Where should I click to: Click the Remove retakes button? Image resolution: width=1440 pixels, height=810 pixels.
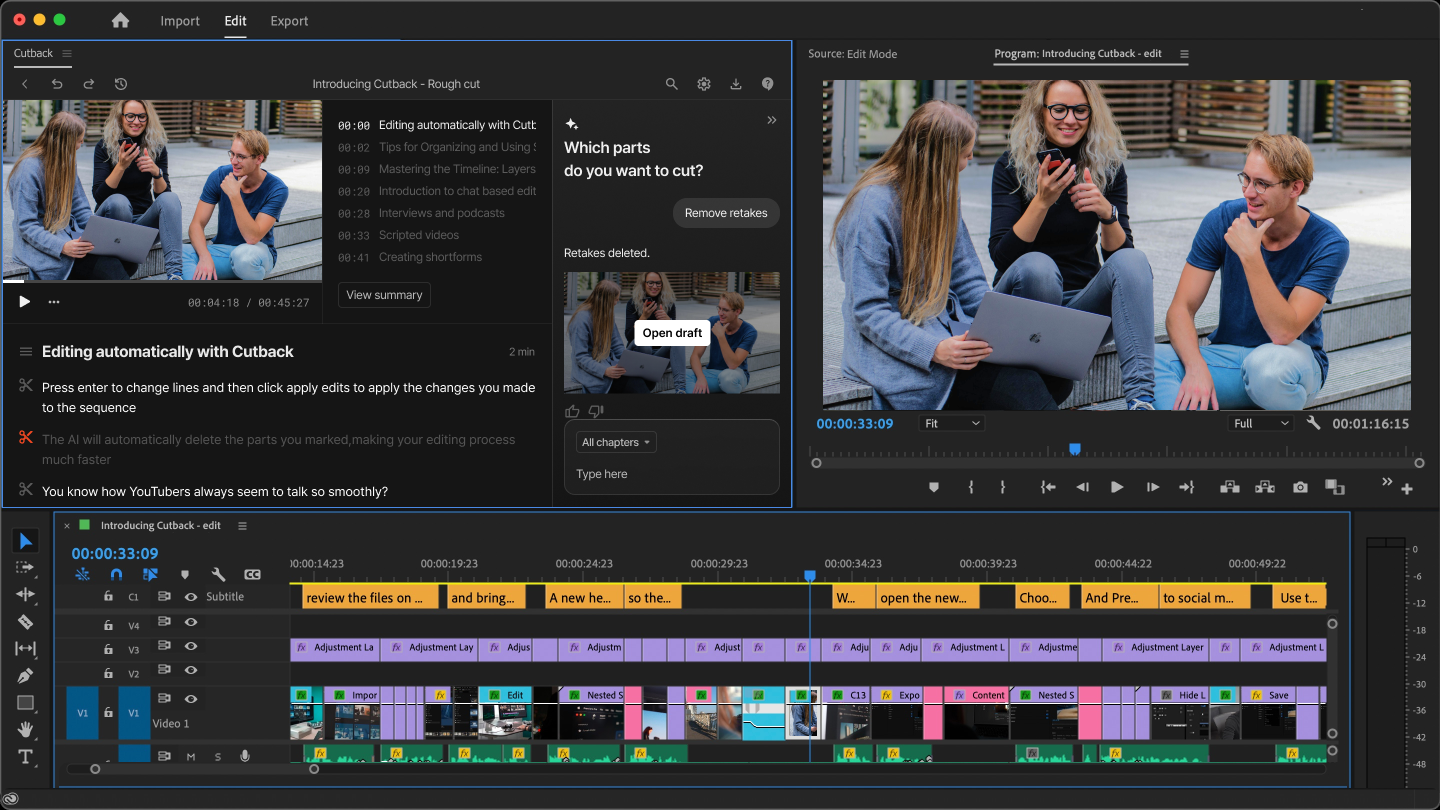(x=726, y=212)
